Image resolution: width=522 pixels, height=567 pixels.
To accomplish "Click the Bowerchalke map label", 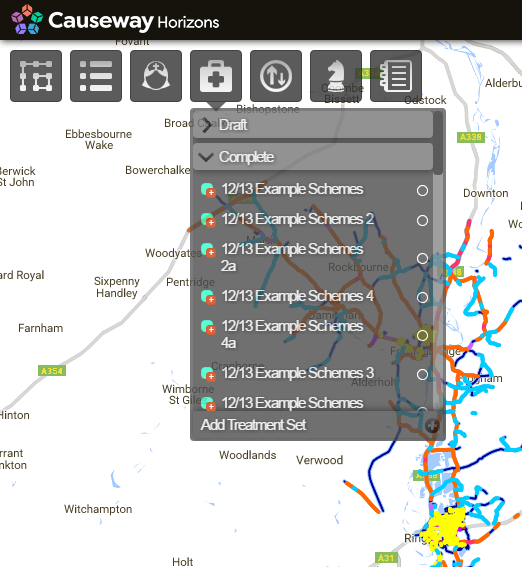I will (158, 170).
